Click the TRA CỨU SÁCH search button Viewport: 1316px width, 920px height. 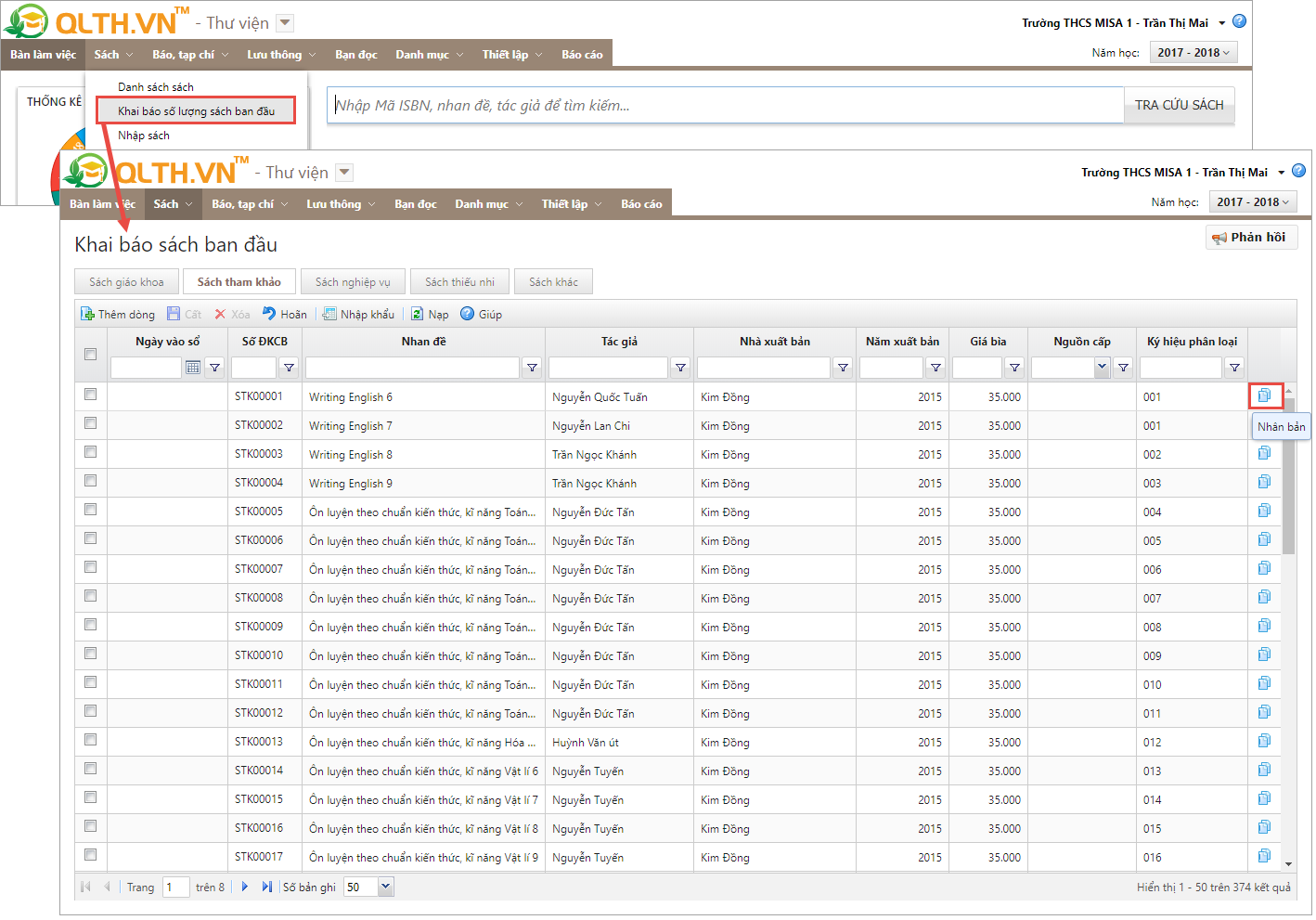pyautogui.click(x=1179, y=105)
